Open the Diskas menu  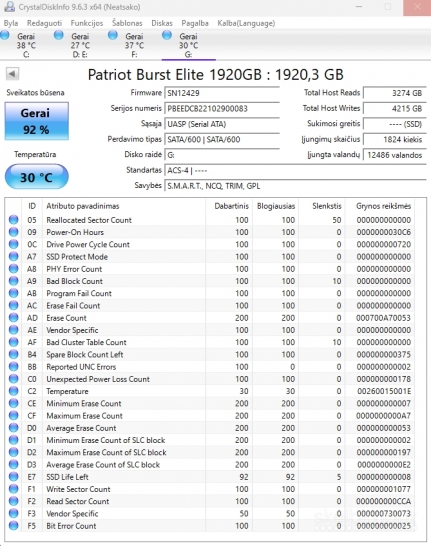click(162, 23)
